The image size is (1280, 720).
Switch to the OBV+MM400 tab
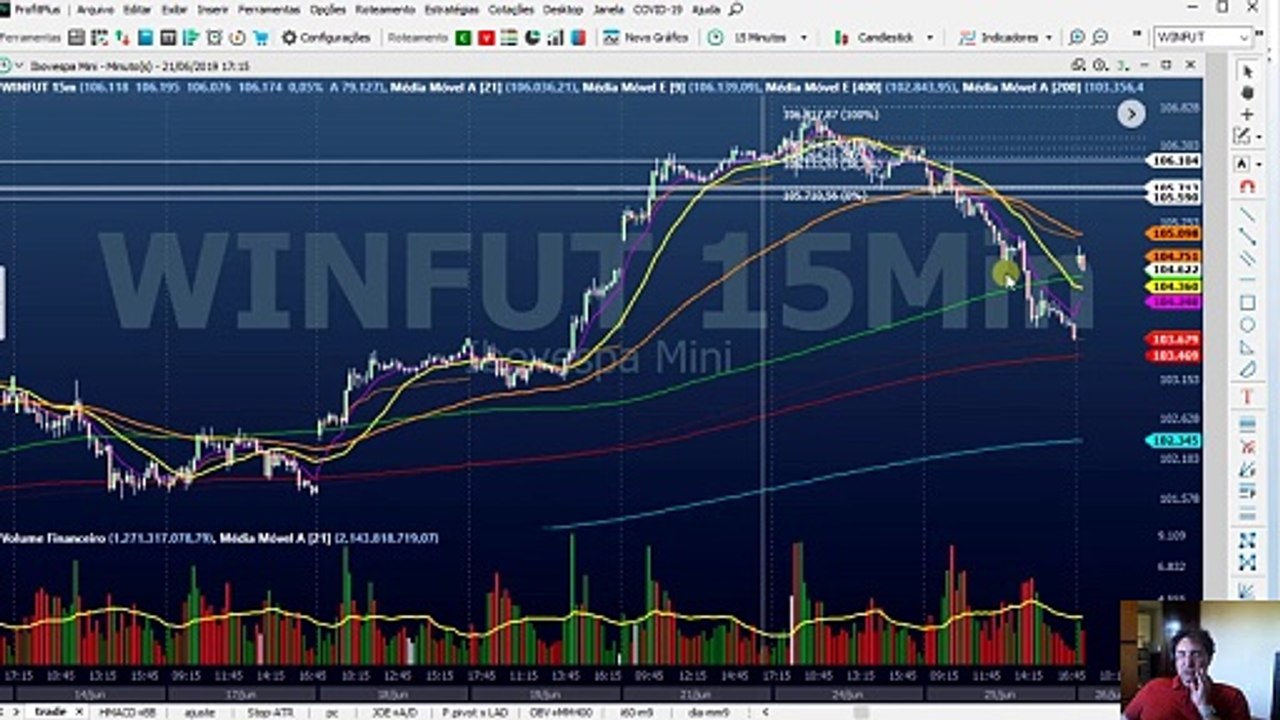pyautogui.click(x=561, y=713)
